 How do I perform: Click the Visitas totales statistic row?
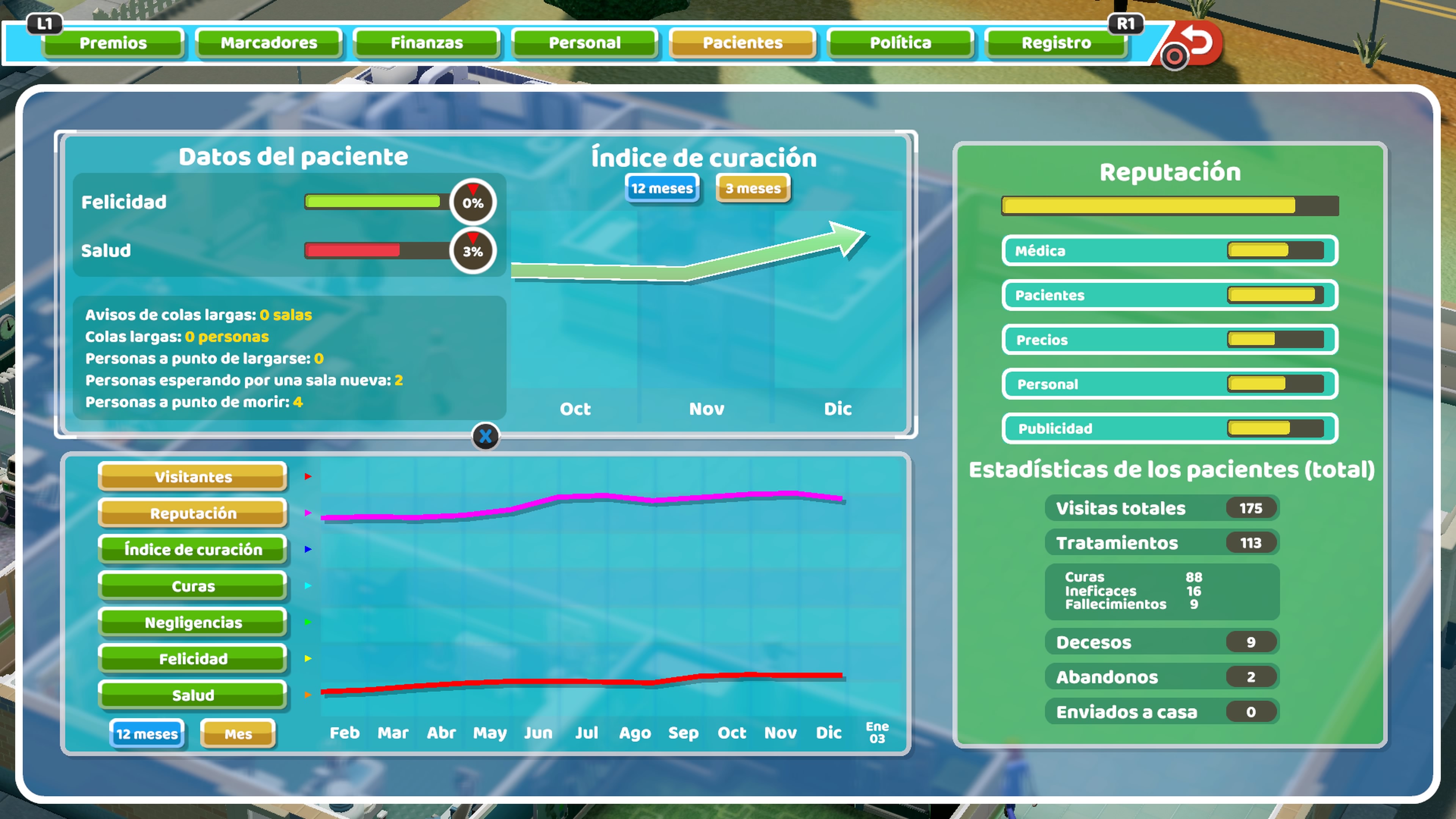pyautogui.click(x=1161, y=508)
